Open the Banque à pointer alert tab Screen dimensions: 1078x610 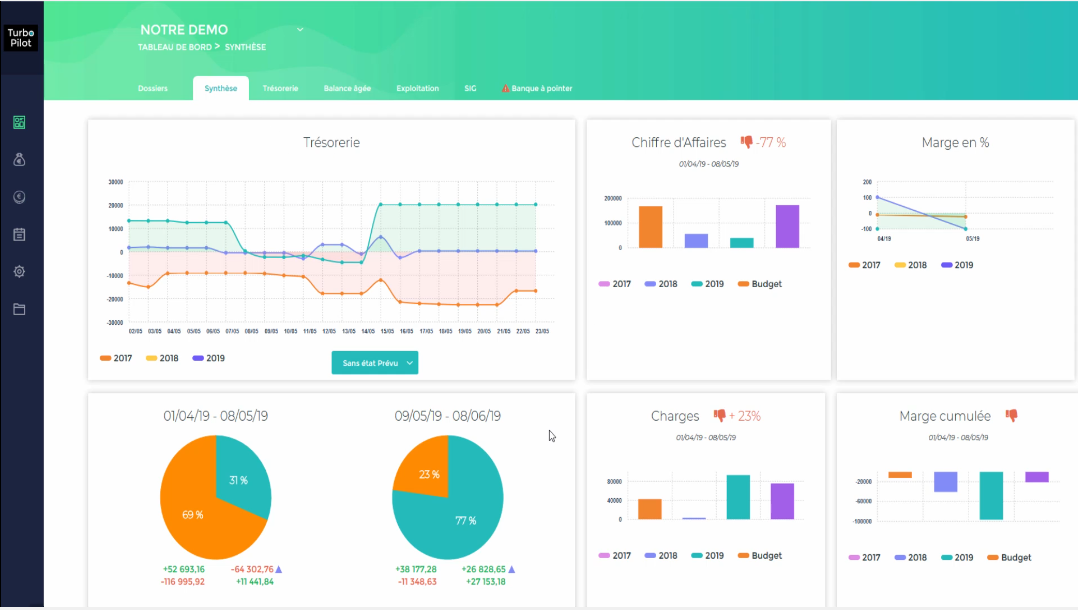(x=537, y=88)
